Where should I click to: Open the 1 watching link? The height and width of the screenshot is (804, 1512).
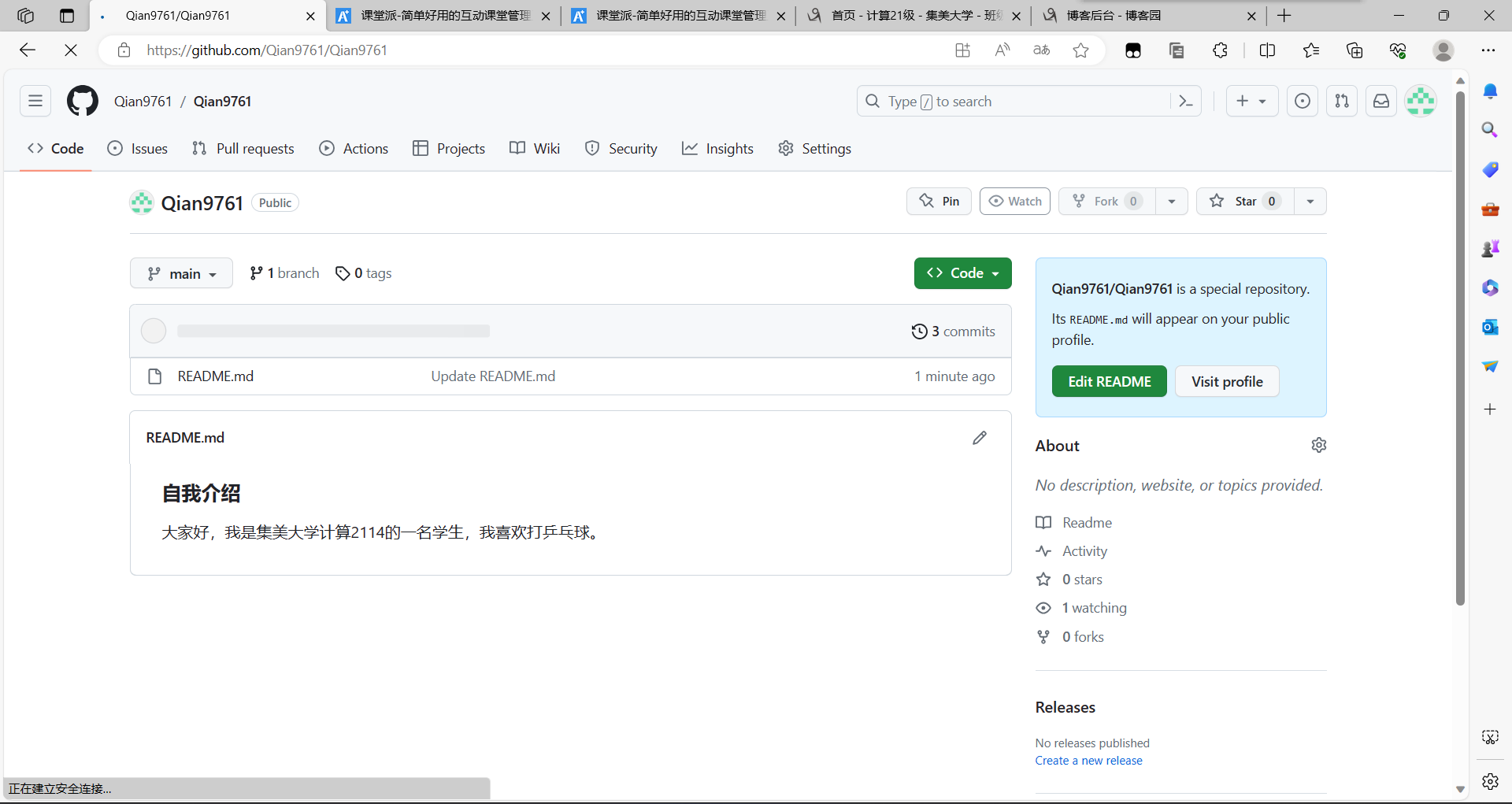click(x=1094, y=608)
